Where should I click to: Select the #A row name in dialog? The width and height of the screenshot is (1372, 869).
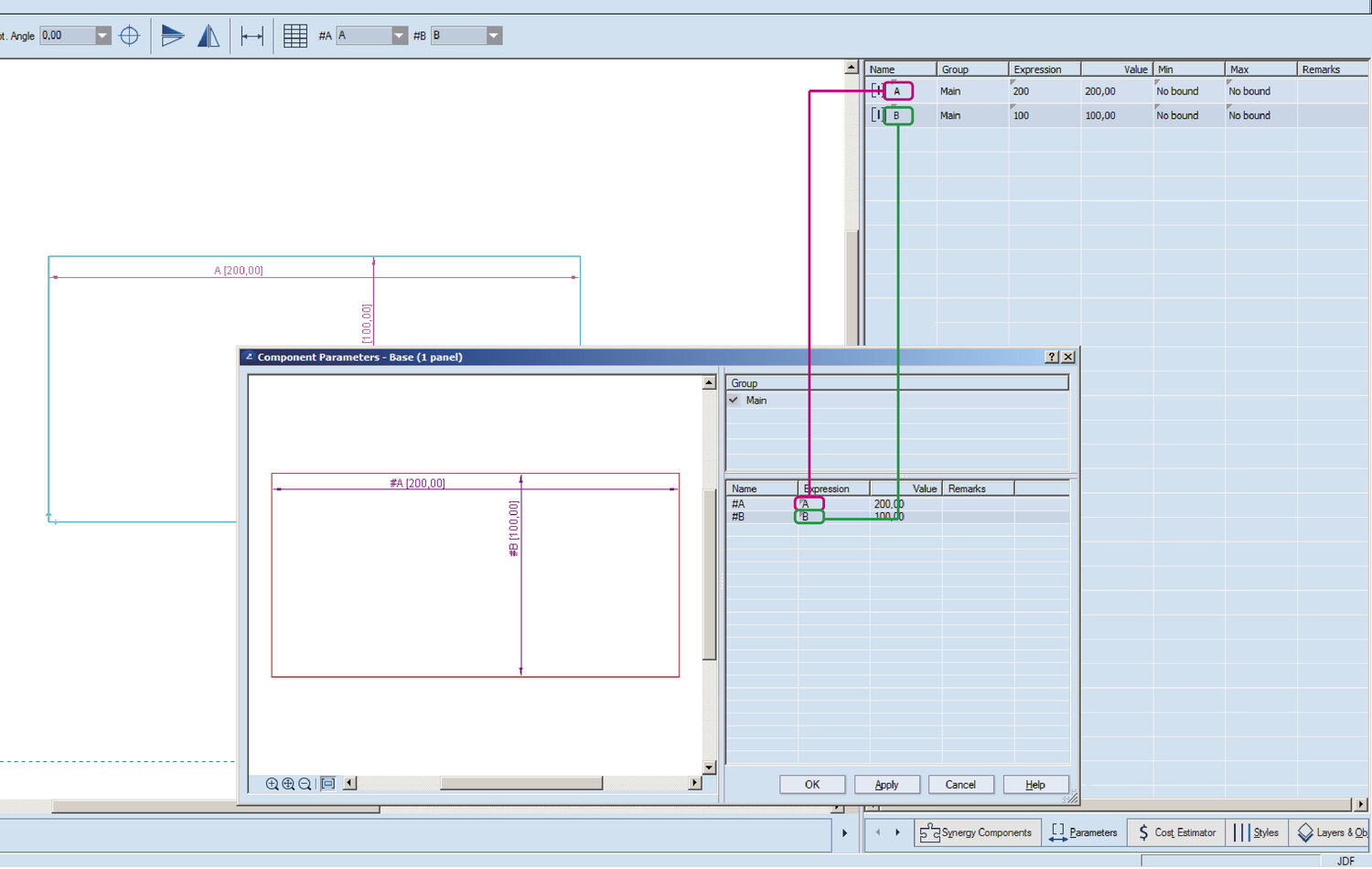pos(739,504)
